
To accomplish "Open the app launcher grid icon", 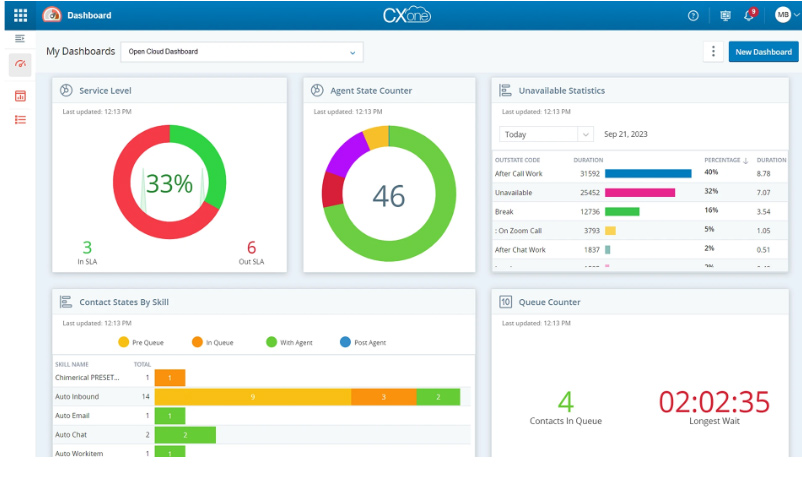I will [x=20, y=15].
